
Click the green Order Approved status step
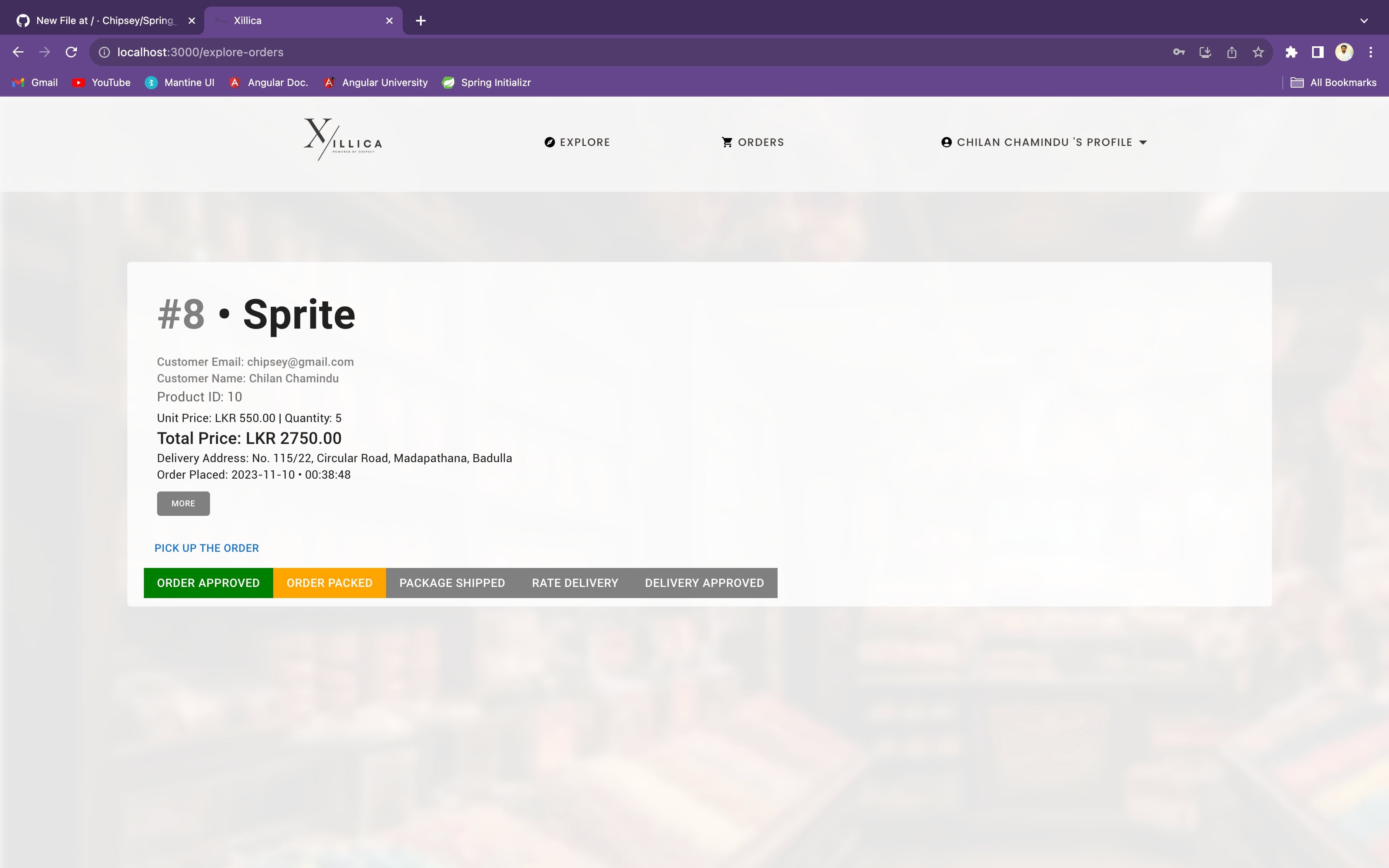[208, 583]
